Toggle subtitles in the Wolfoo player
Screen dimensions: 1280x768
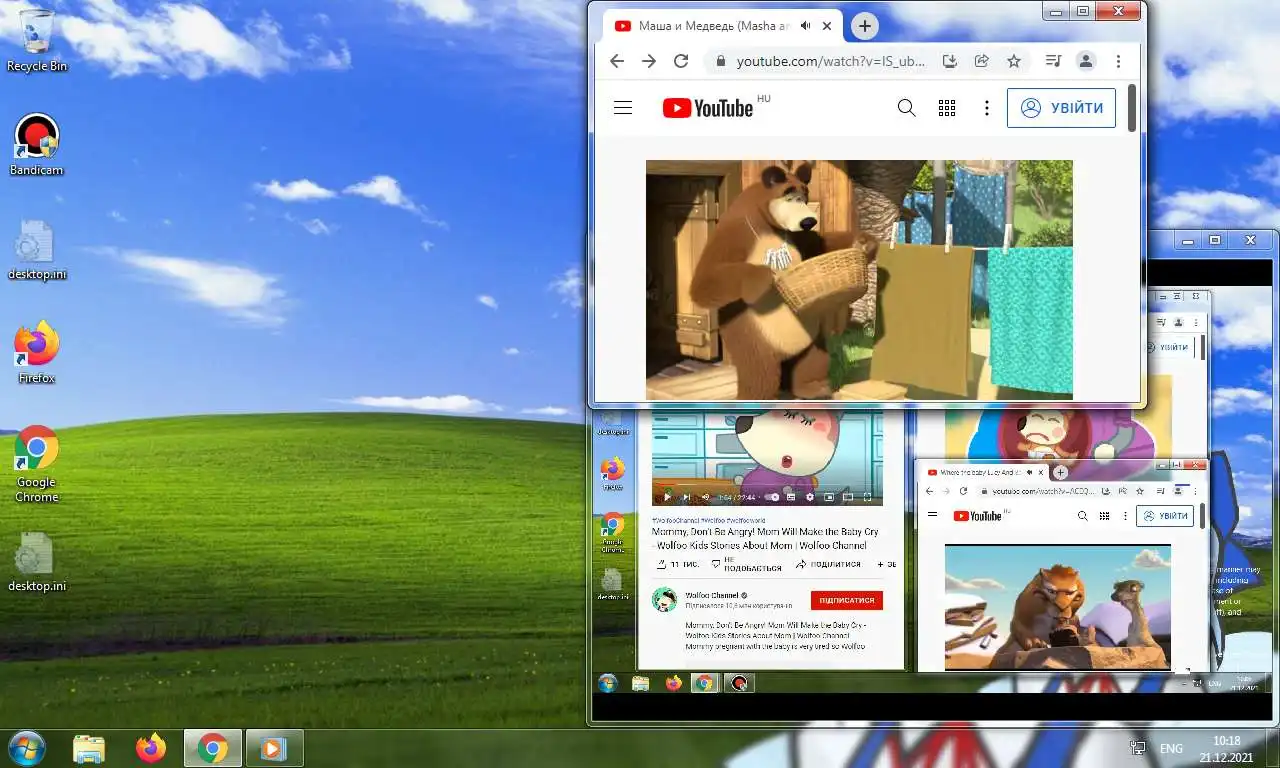click(x=791, y=497)
